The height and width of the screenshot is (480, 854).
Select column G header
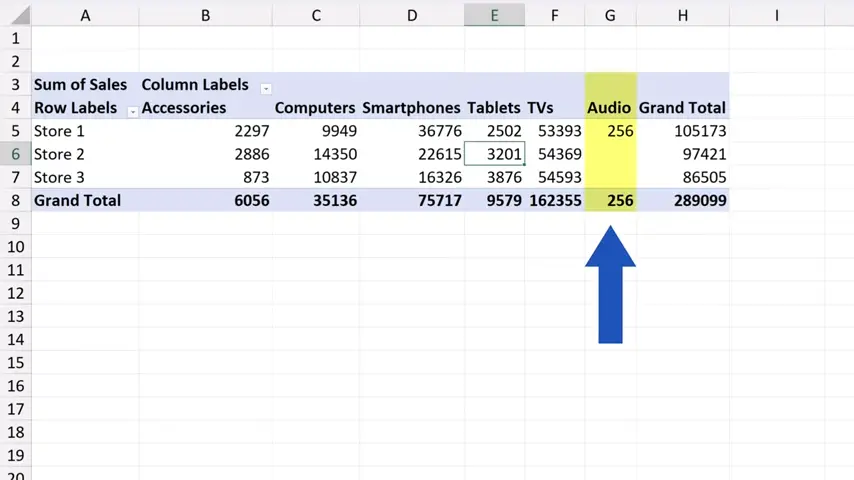coord(610,15)
